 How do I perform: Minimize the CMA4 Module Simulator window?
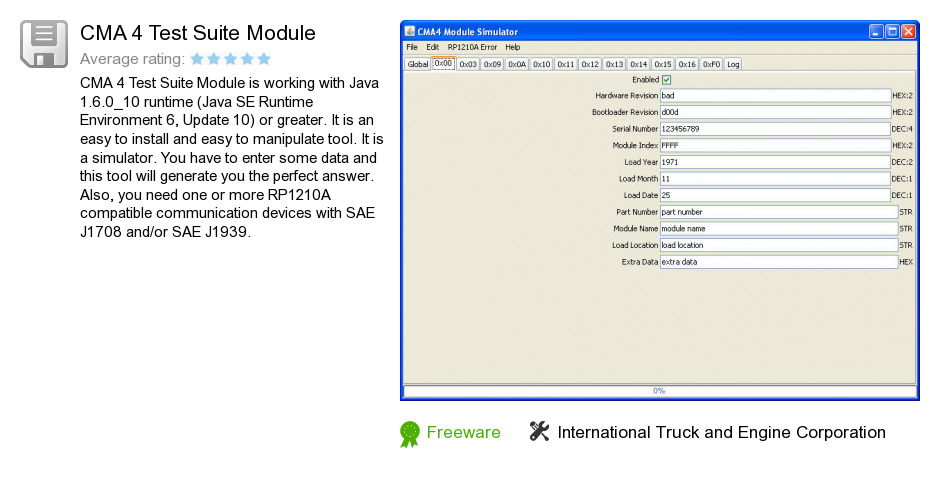(x=876, y=31)
